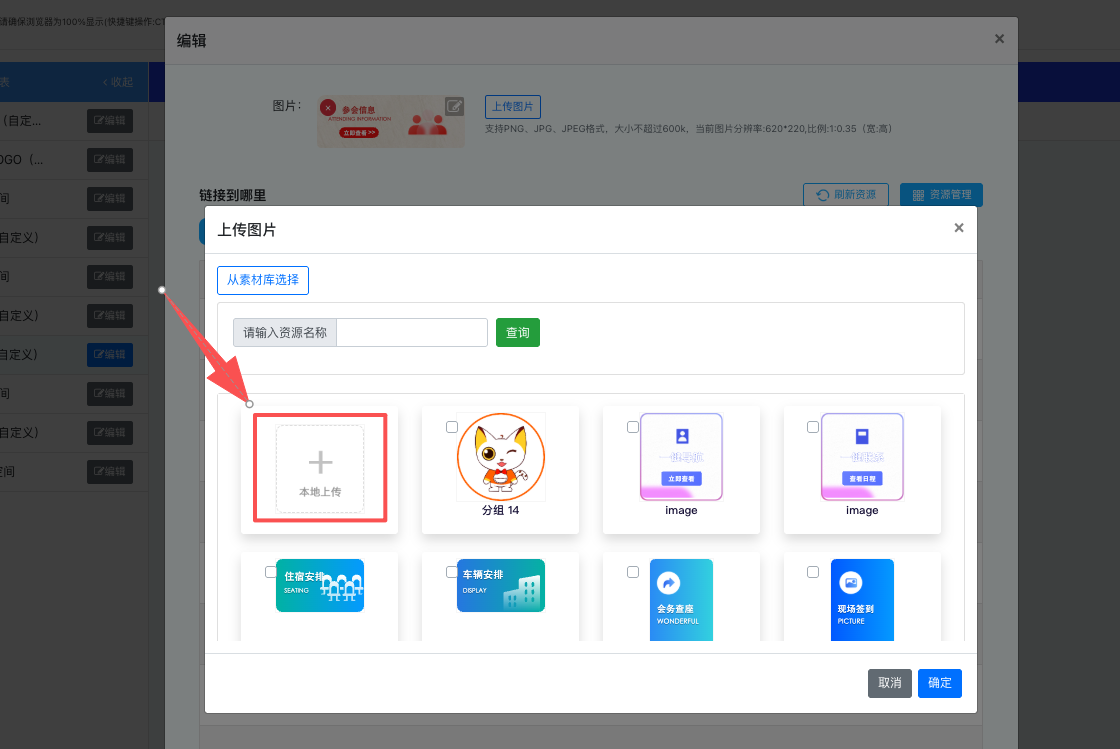
Task: Click the plus icon for local upload
Action: click(x=320, y=462)
